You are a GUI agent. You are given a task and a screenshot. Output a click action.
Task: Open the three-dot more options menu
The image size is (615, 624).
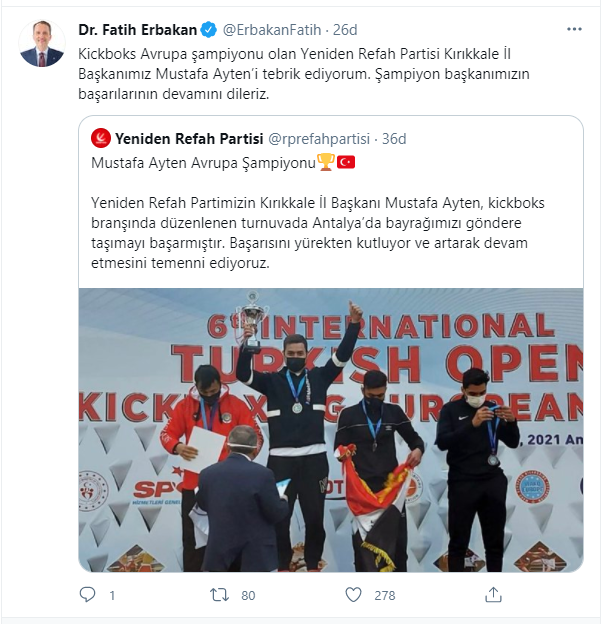point(574,29)
